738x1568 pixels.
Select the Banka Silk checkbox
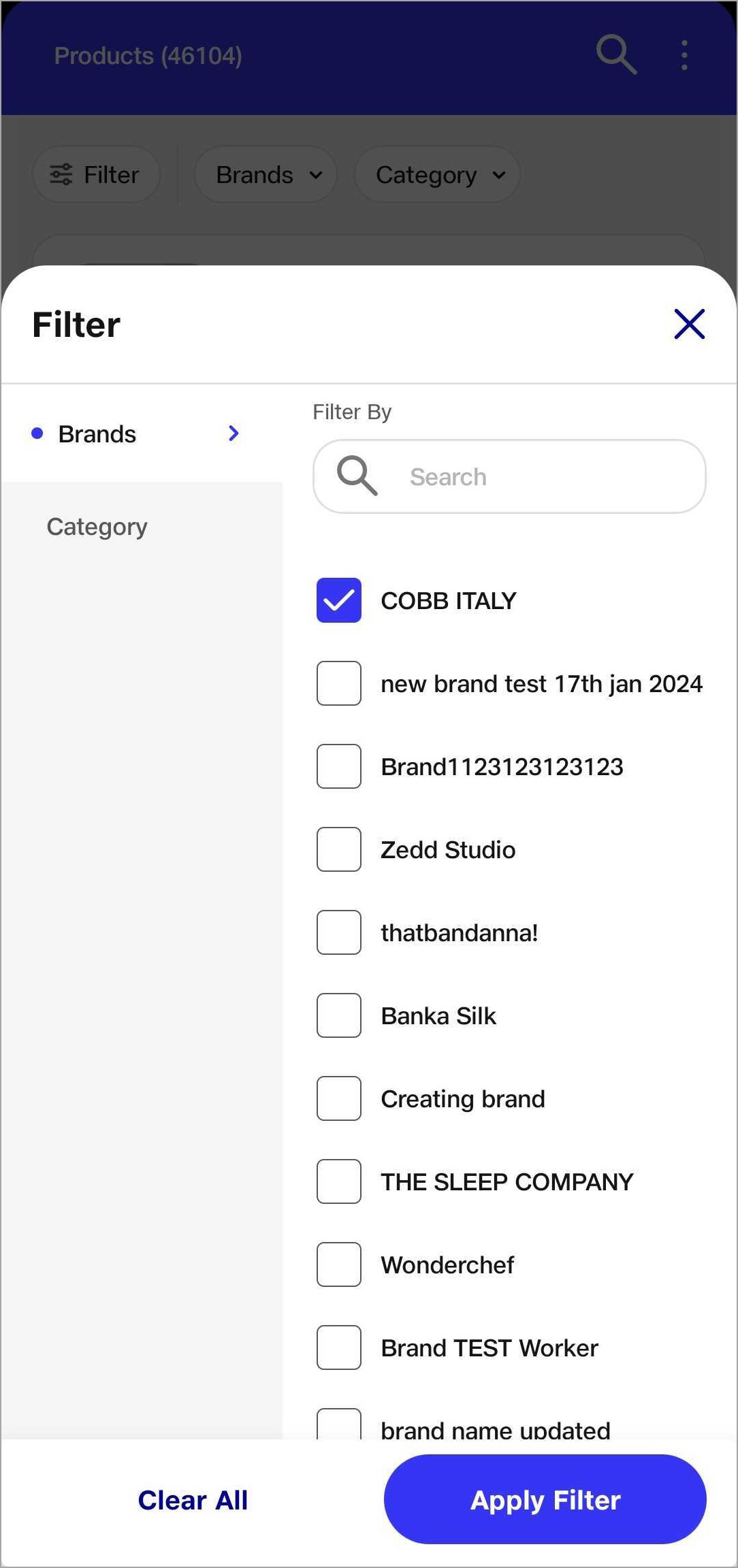pyautogui.click(x=338, y=1015)
